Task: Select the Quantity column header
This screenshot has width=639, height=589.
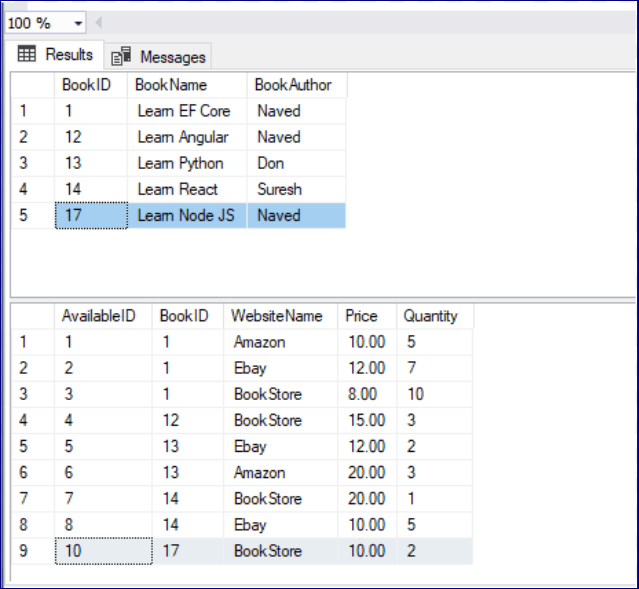Action: point(431,316)
